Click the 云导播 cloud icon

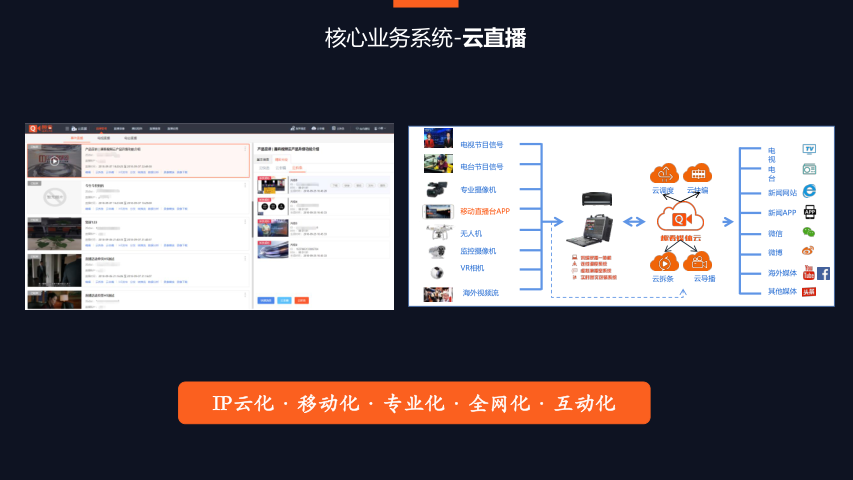click(699, 262)
